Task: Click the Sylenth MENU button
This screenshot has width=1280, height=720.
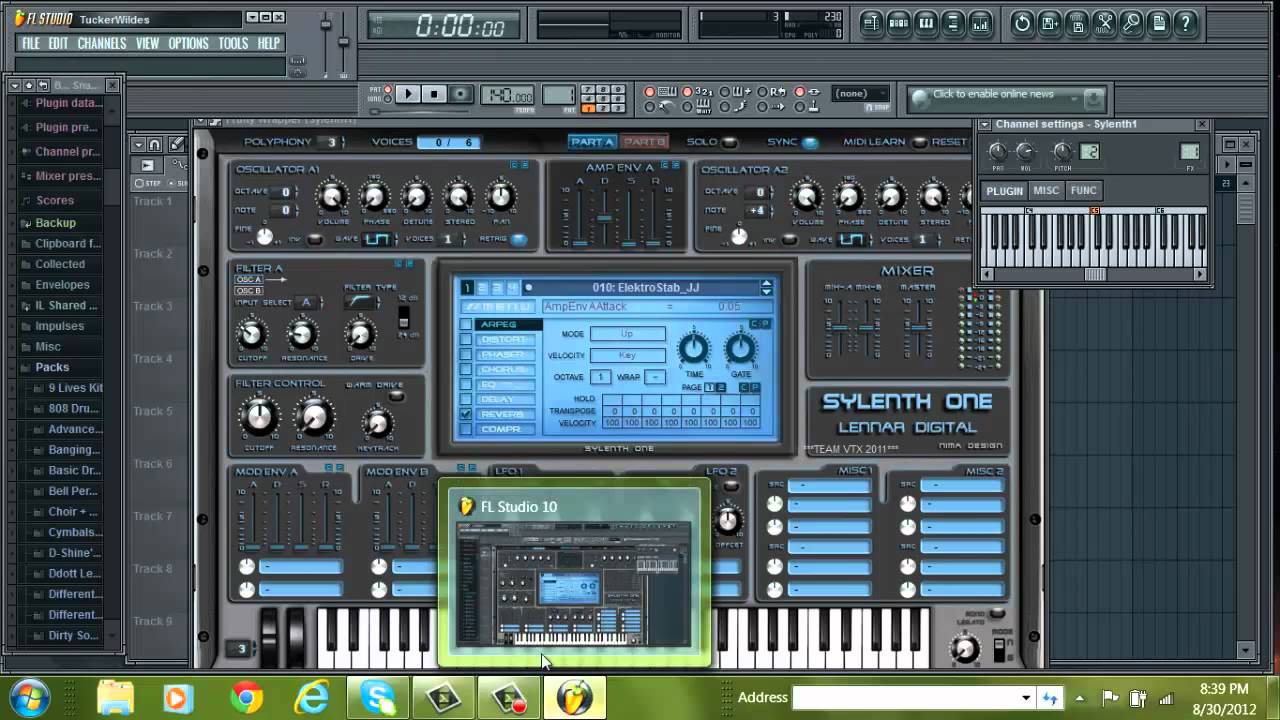Action: 498,307
